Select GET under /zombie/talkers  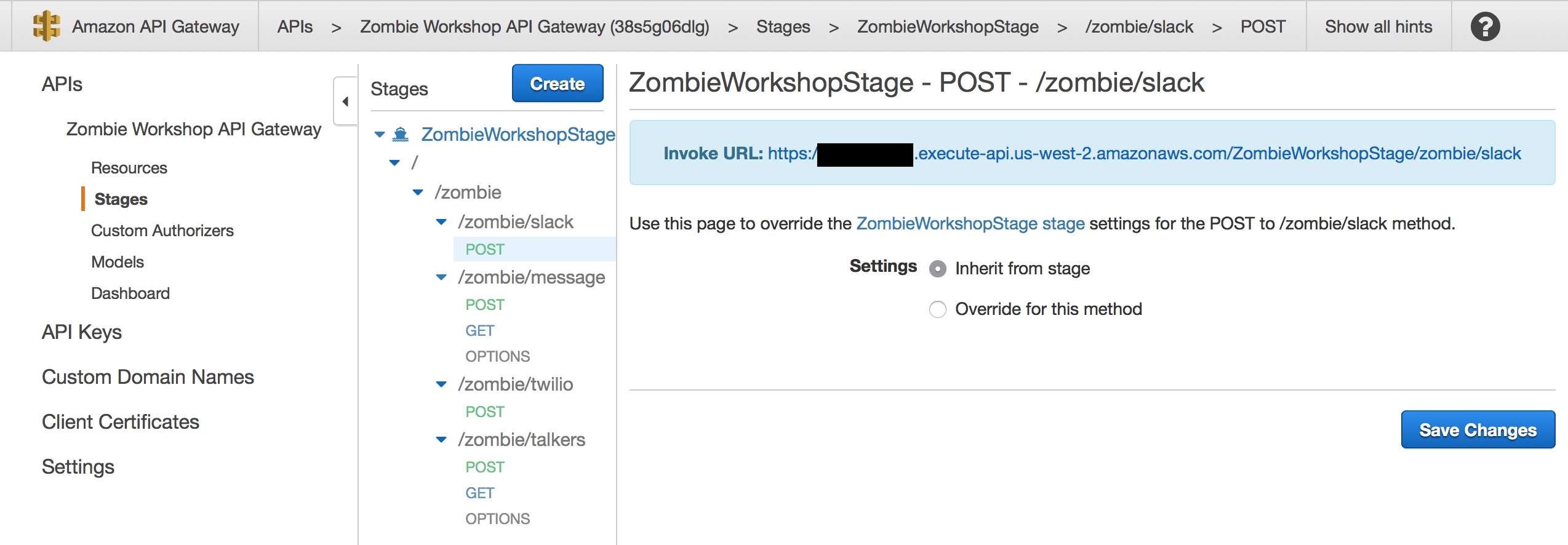(480, 493)
